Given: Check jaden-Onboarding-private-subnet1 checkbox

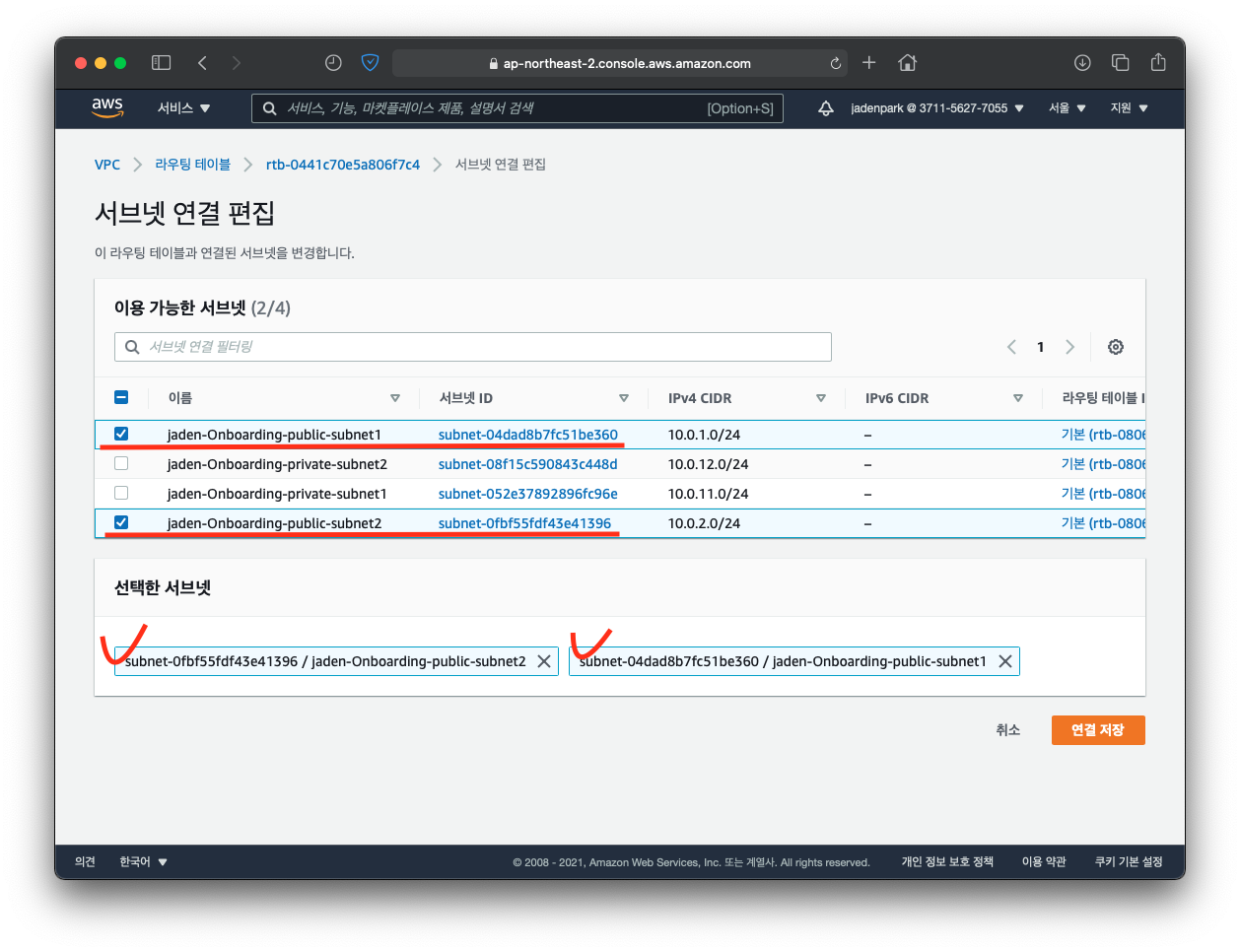Looking at the screenshot, I should (x=121, y=493).
